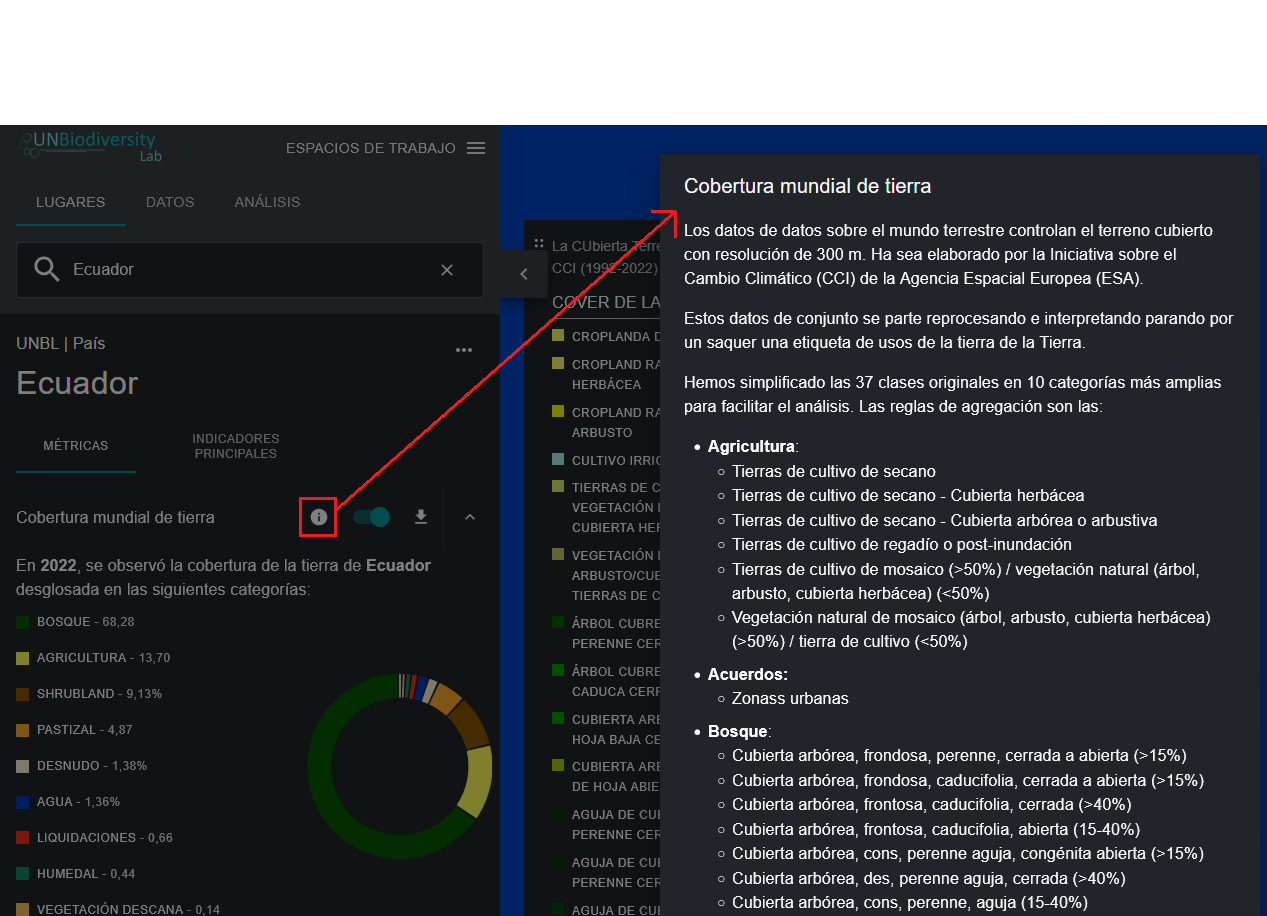Click the info icon for Cobertura mundial de tierra
The height and width of the screenshot is (916, 1267).
click(x=318, y=517)
